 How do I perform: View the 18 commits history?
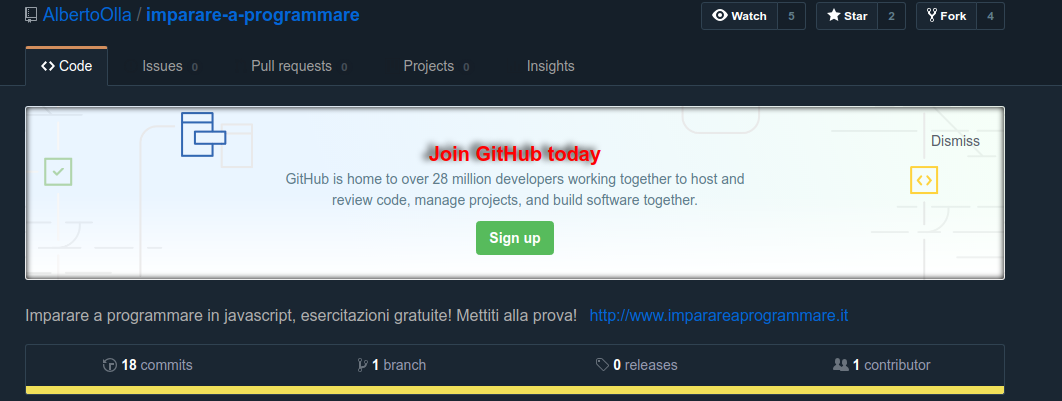[x=148, y=365]
